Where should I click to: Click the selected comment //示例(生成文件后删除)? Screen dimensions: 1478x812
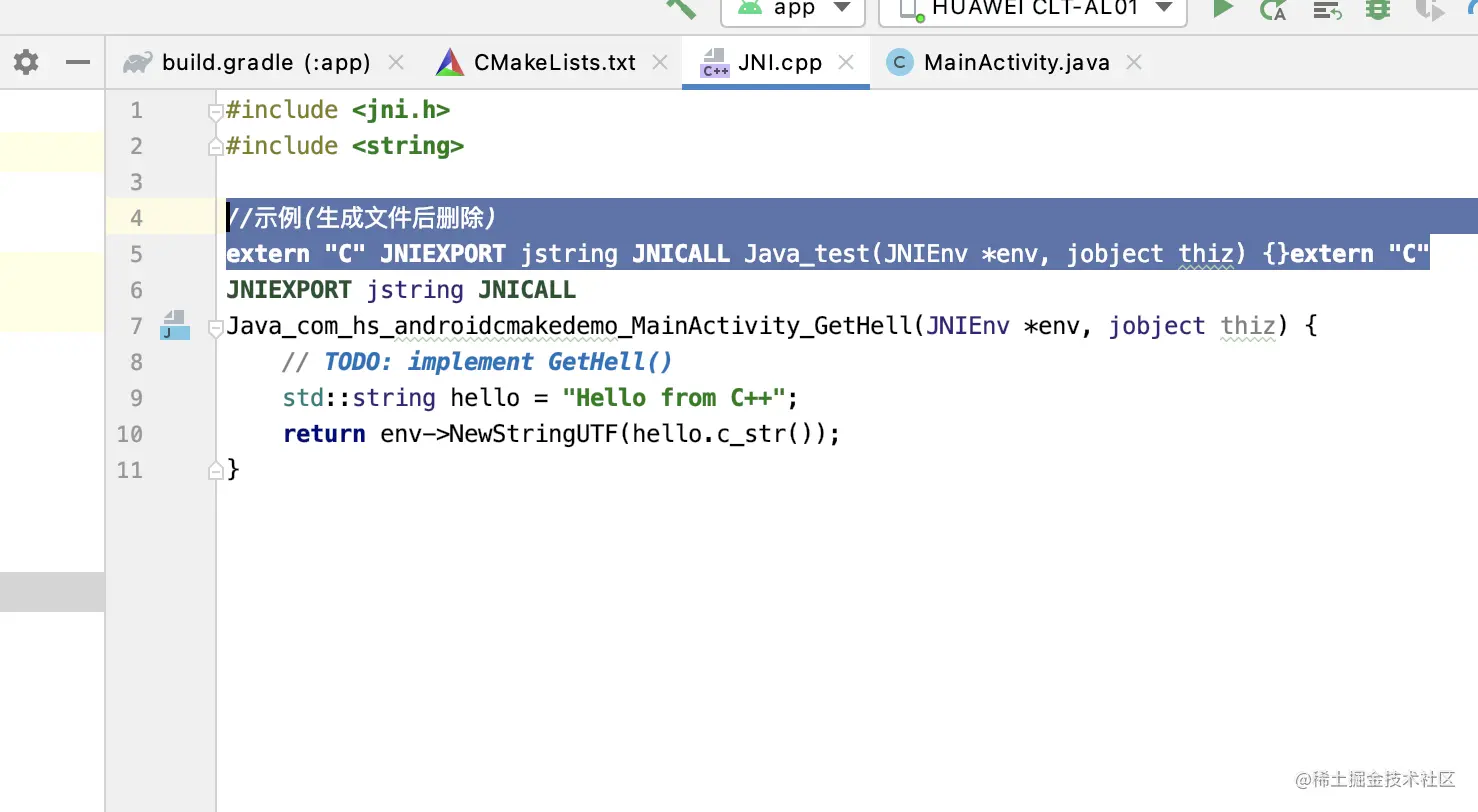pos(362,218)
